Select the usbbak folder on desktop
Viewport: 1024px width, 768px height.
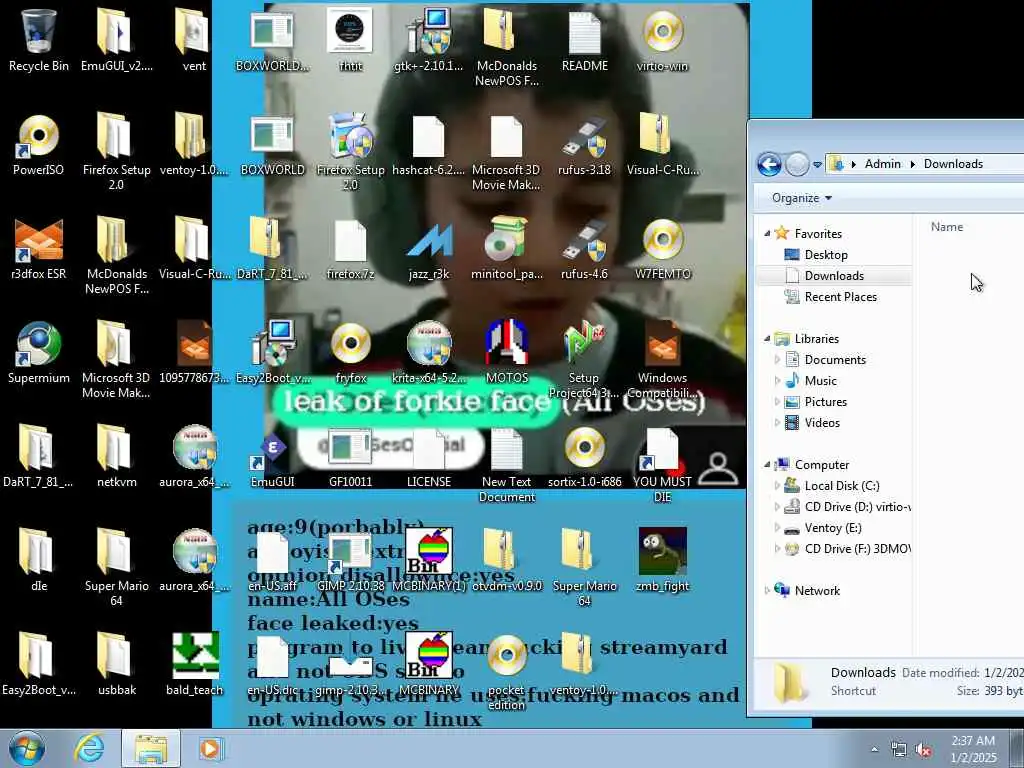(x=116, y=664)
